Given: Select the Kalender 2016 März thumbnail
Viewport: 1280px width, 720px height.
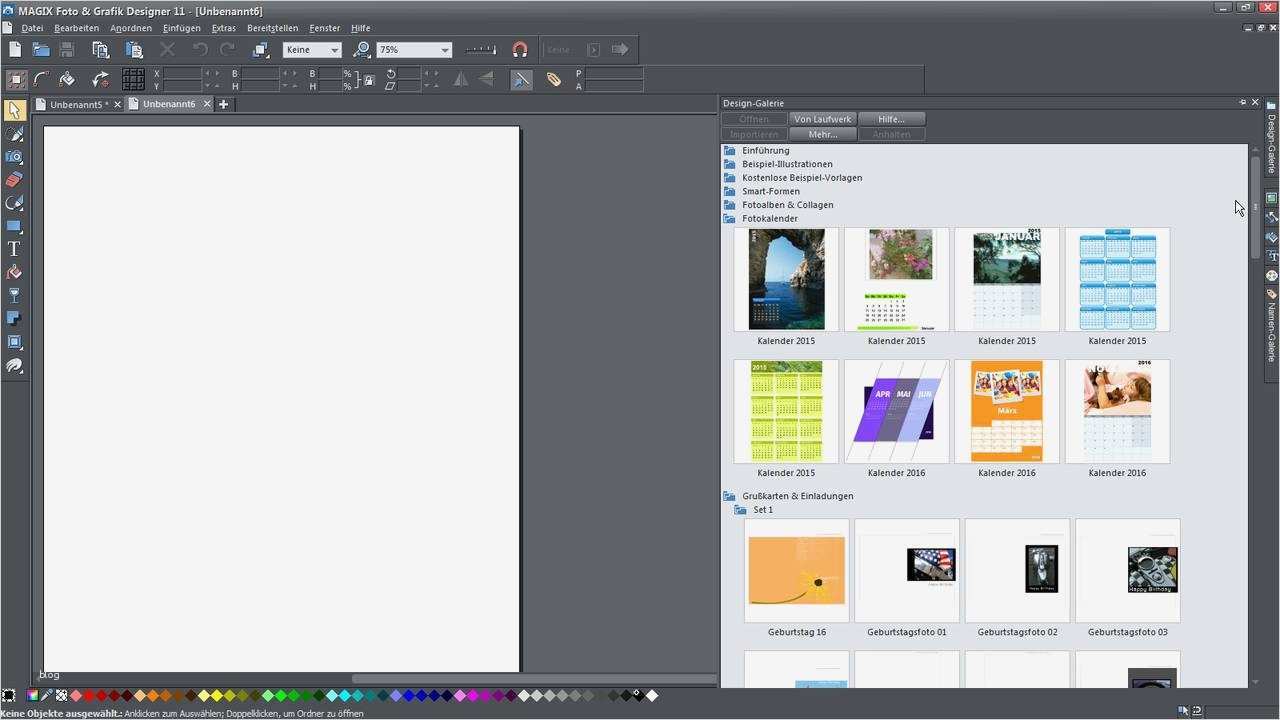Looking at the screenshot, I should pyautogui.click(x=1006, y=412).
